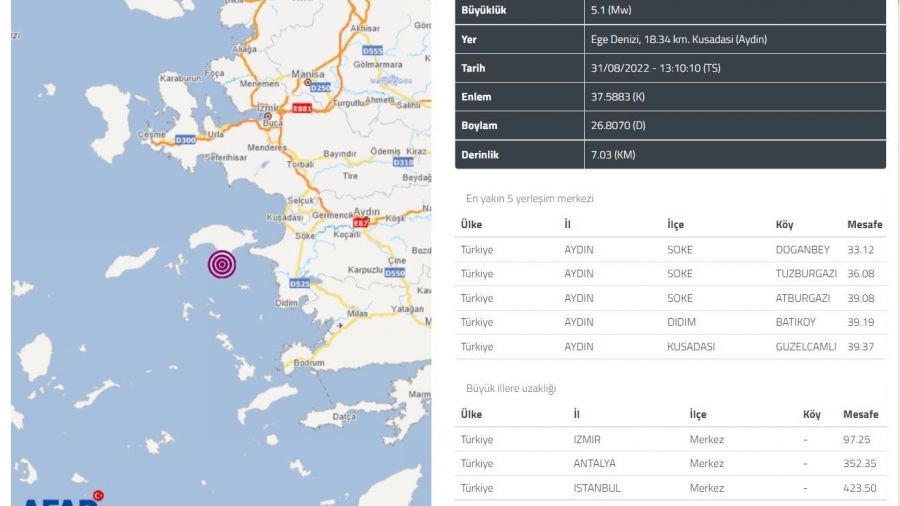Image resolution: width=900 pixels, height=506 pixels.
Task: Click the D310 road shield near Kiraz
Action: pyautogui.click(x=403, y=161)
